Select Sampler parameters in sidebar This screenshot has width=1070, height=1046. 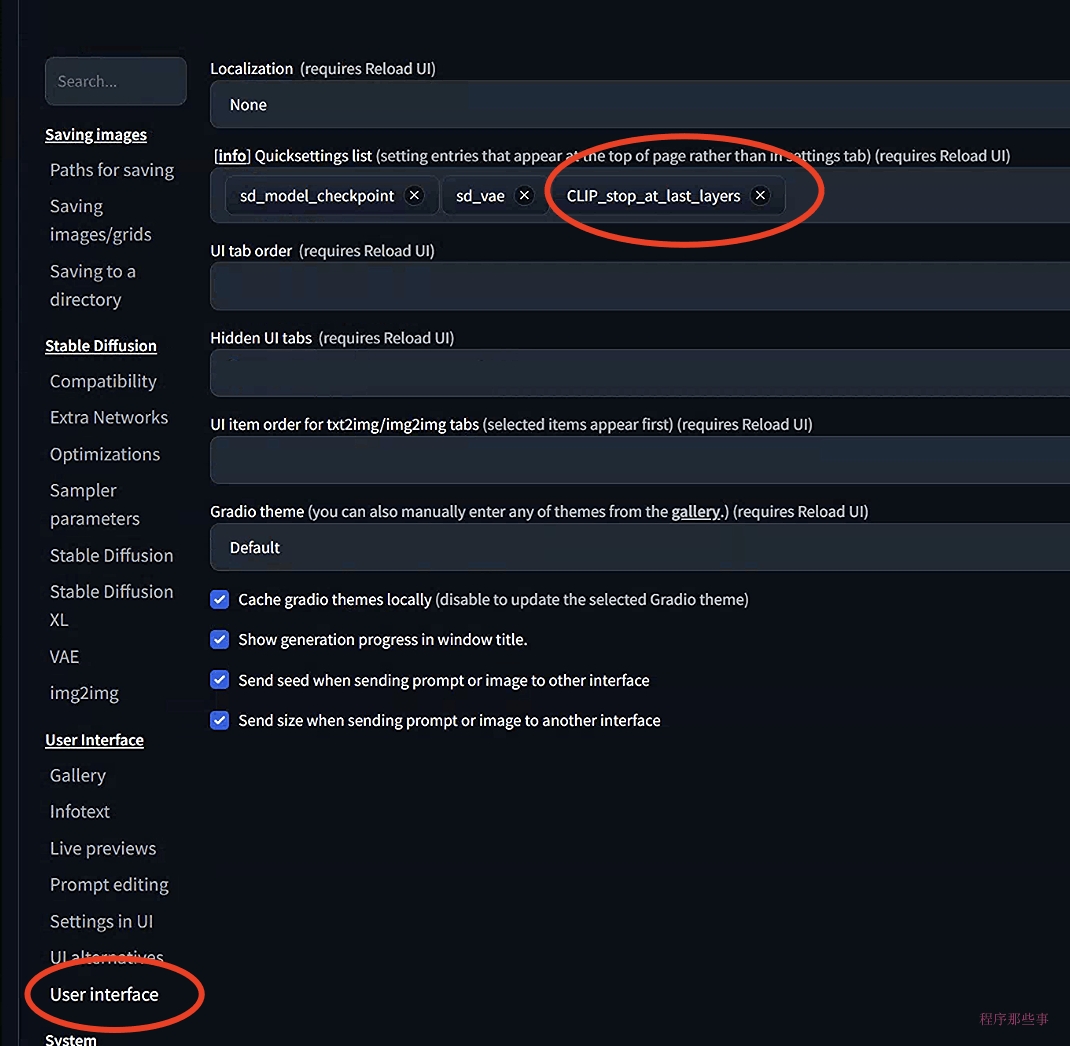(x=95, y=504)
